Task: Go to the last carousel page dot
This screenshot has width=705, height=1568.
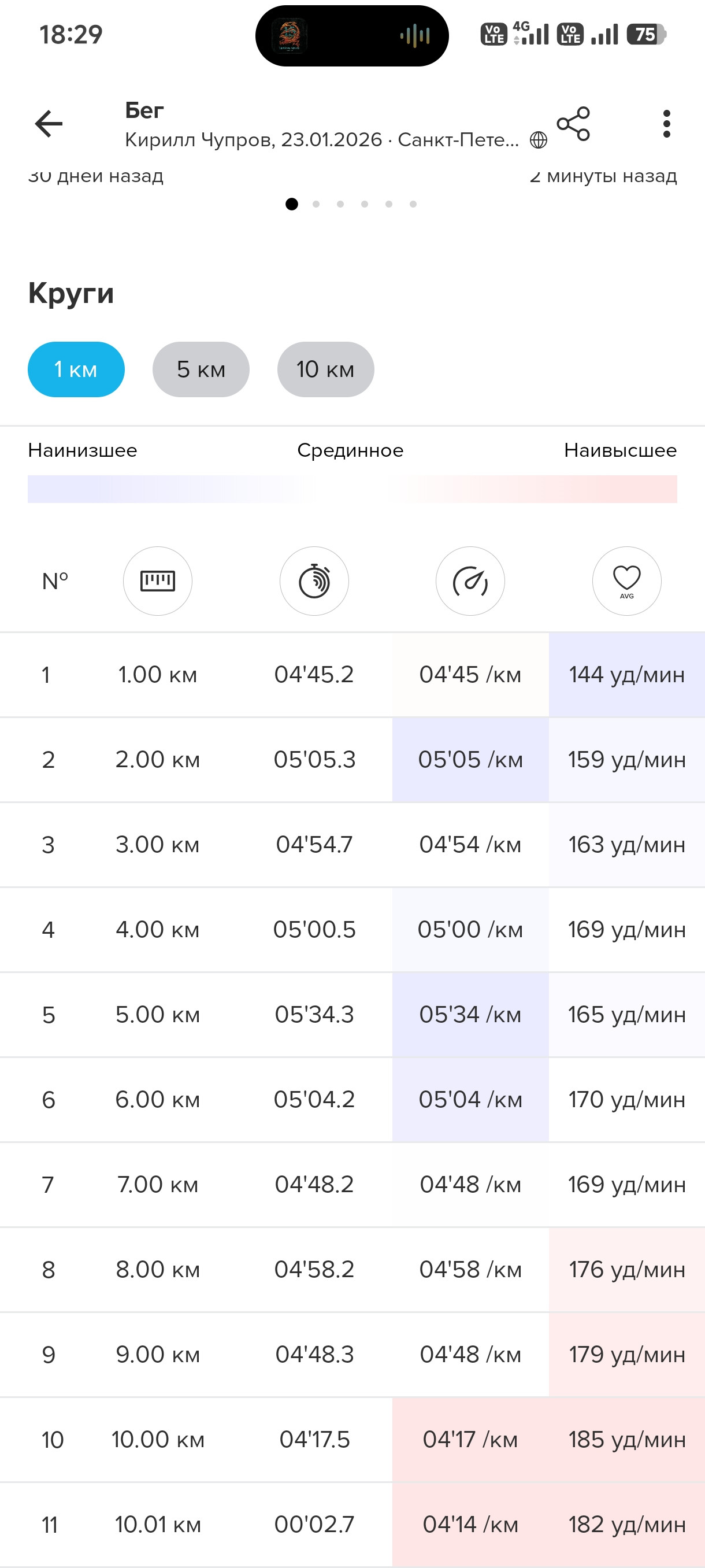Action: coord(413,205)
